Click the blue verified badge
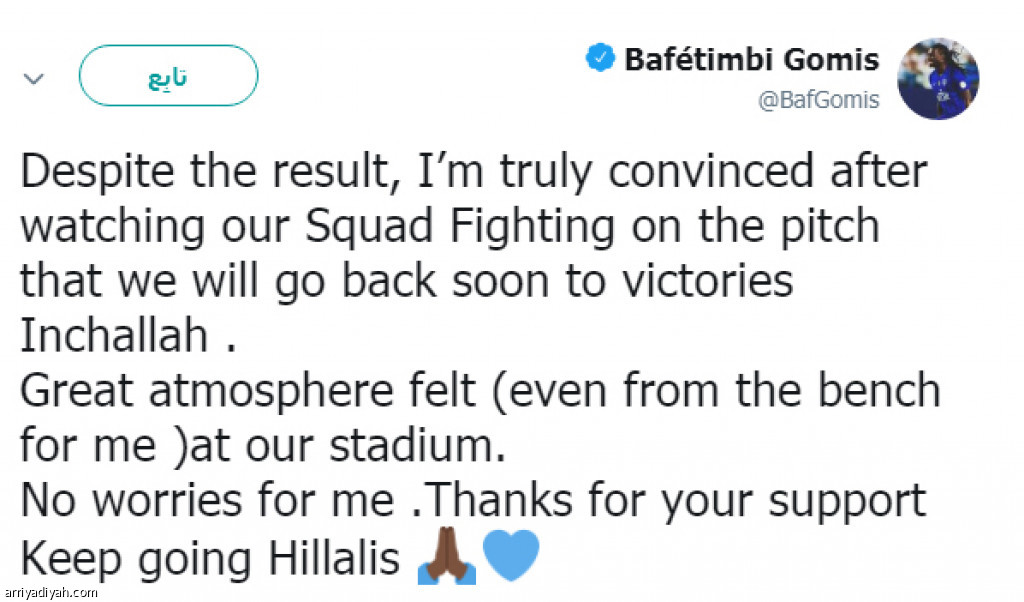 click(x=599, y=60)
